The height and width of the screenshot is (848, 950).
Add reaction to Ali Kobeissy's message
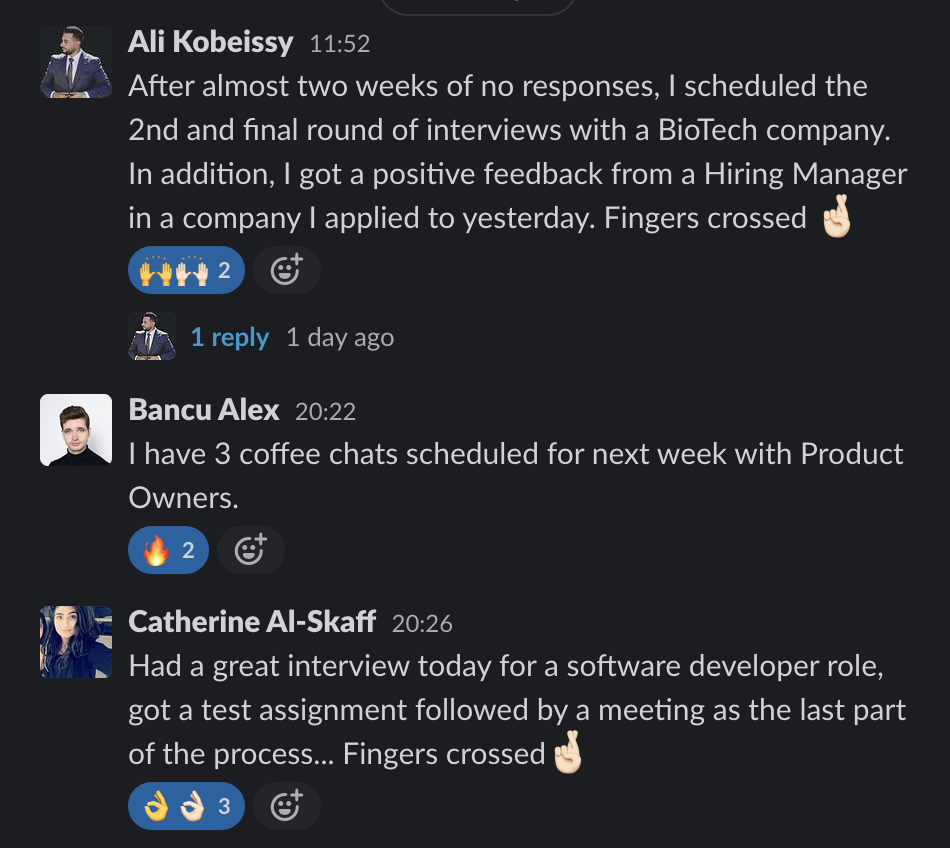pyautogui.click(x=286, y=270)
